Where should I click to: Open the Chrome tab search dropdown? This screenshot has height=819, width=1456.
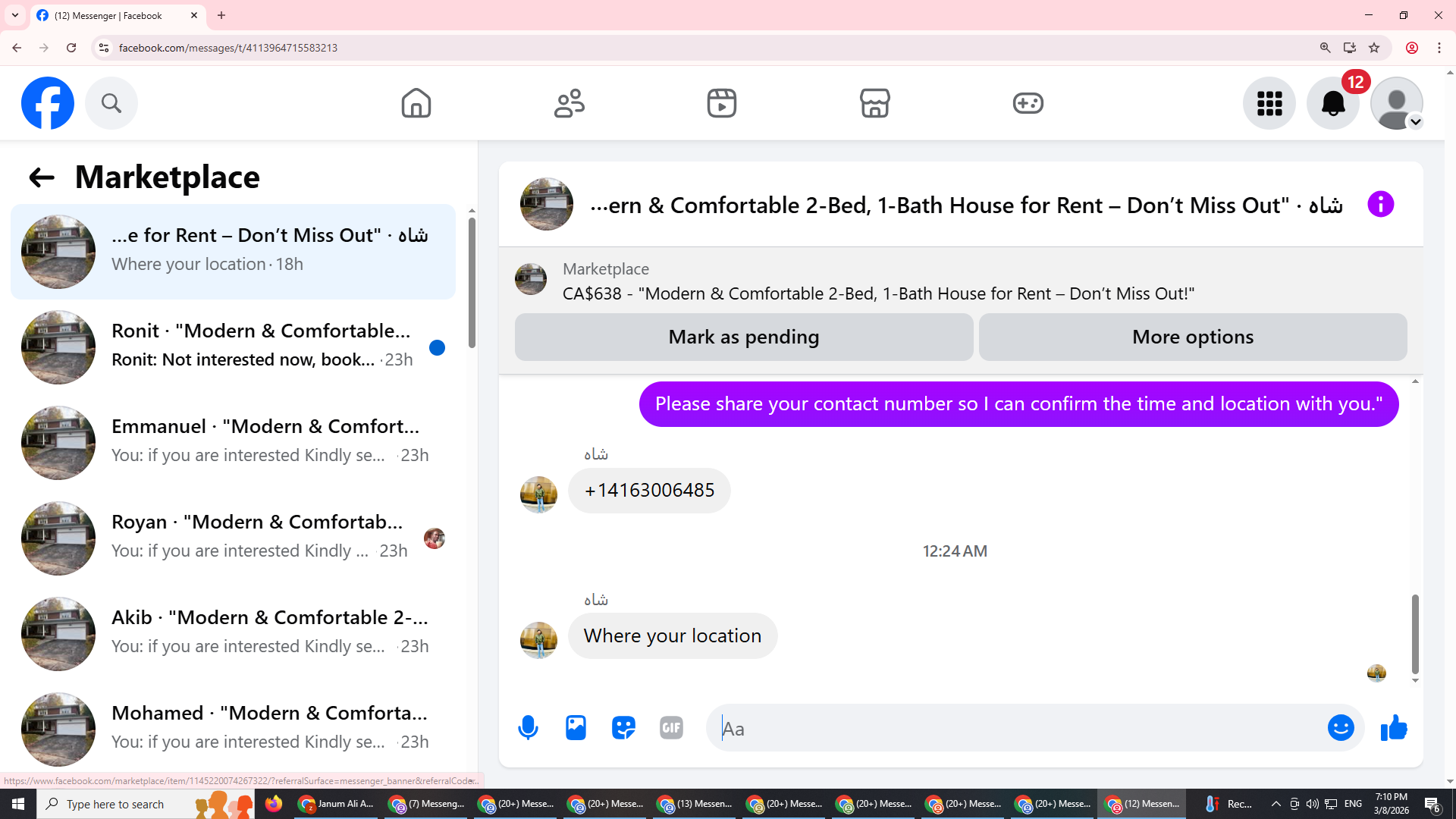[14, 15]
